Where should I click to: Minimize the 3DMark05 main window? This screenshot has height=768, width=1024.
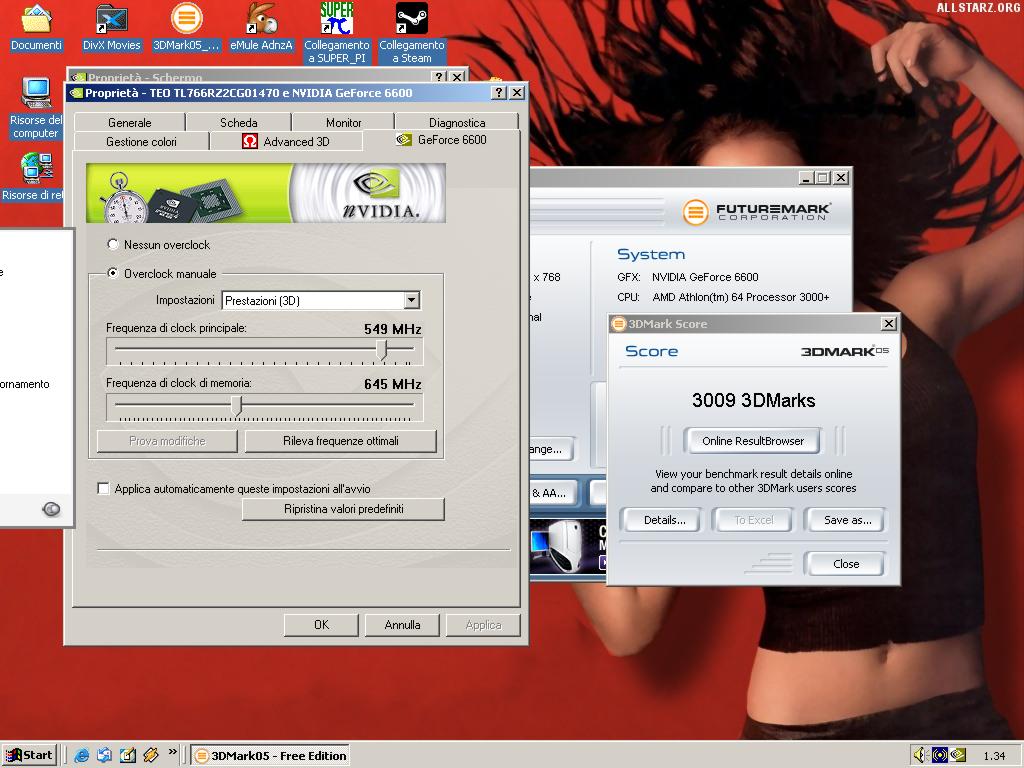[x=807, y=177]
